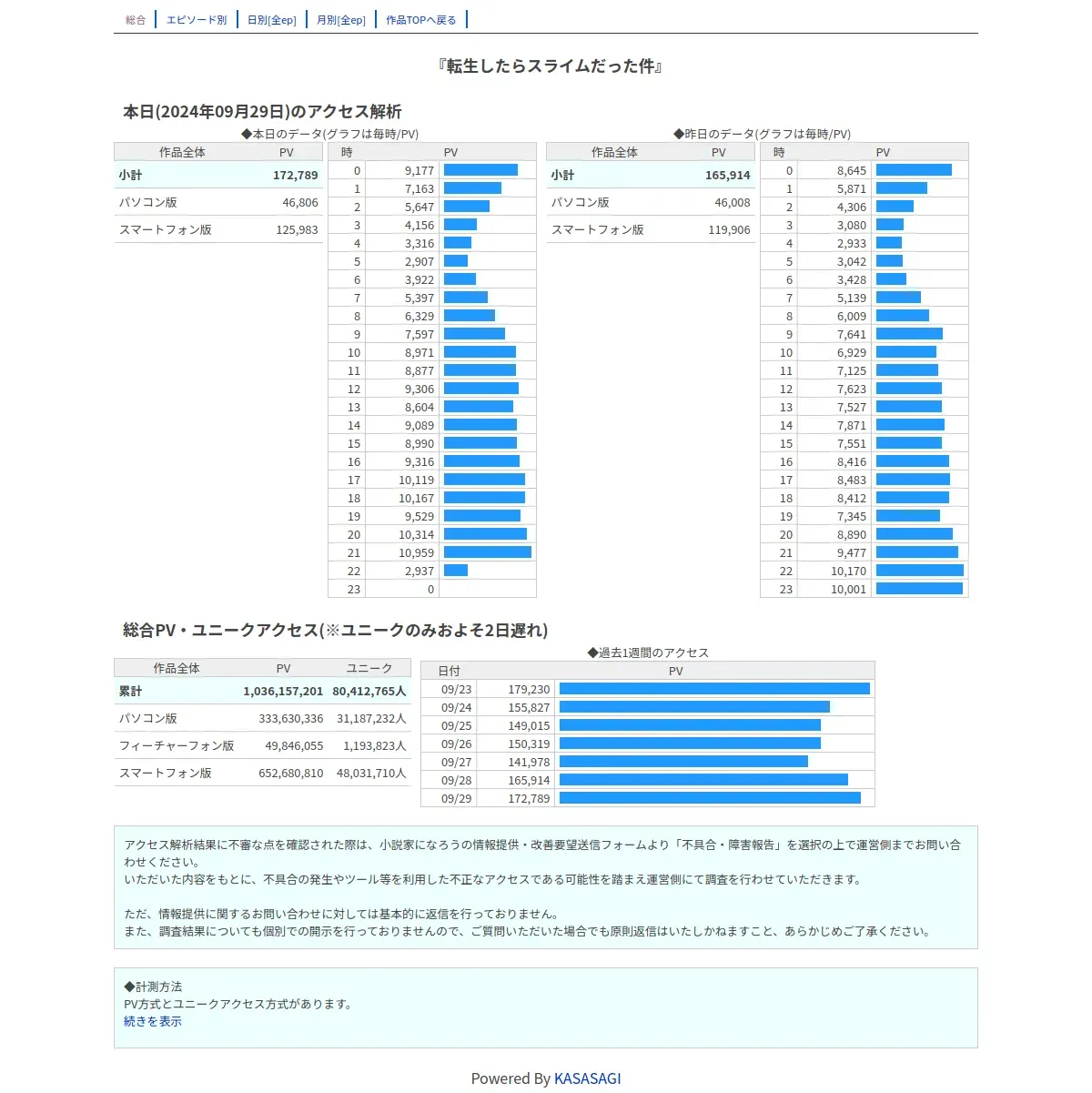
Task: Click yesterday's hour 9 PV value 7,641
Action: click(852, 335)
